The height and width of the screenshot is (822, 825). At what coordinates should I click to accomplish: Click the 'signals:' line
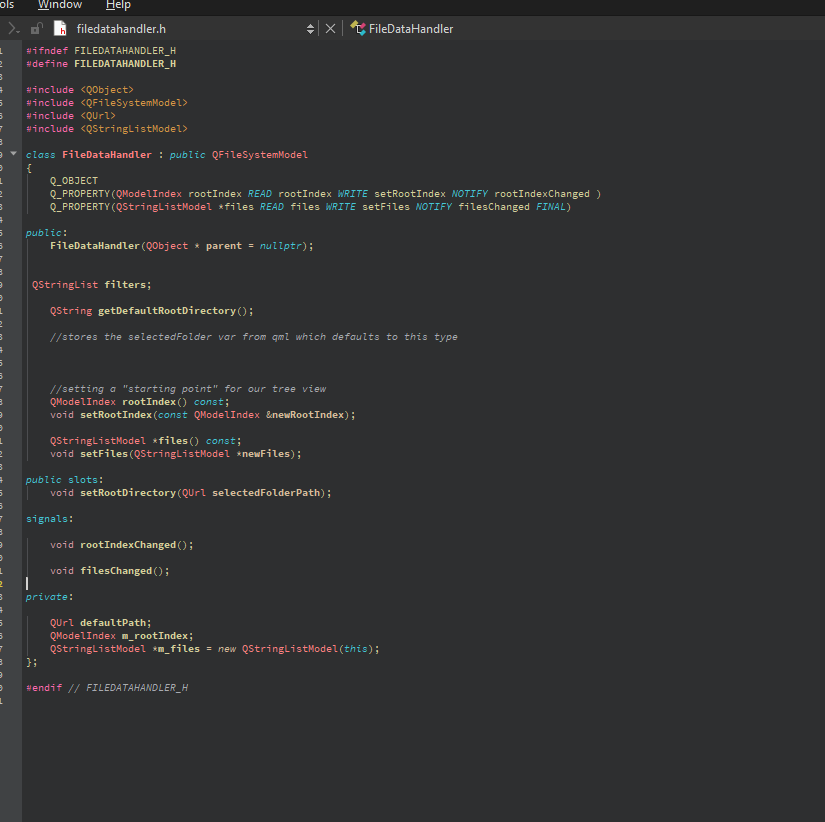click(49, 519)
